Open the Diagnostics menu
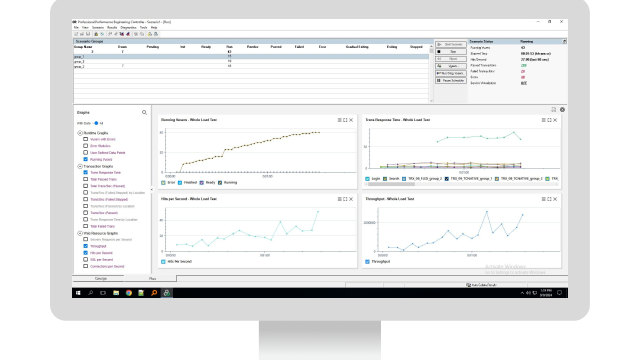 coord(128,28)
